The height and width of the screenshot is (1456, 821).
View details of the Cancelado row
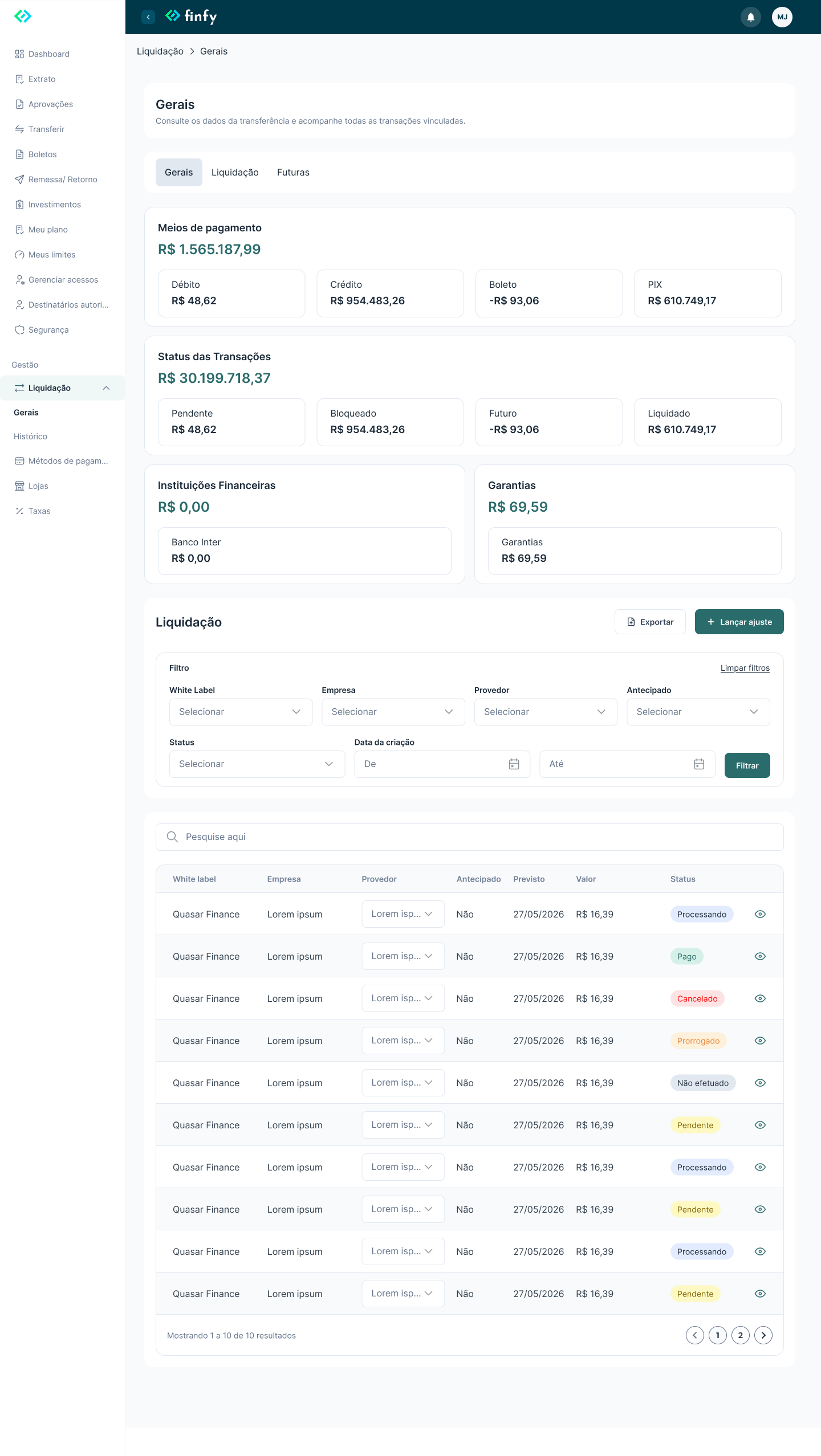(x=760, y=998)
